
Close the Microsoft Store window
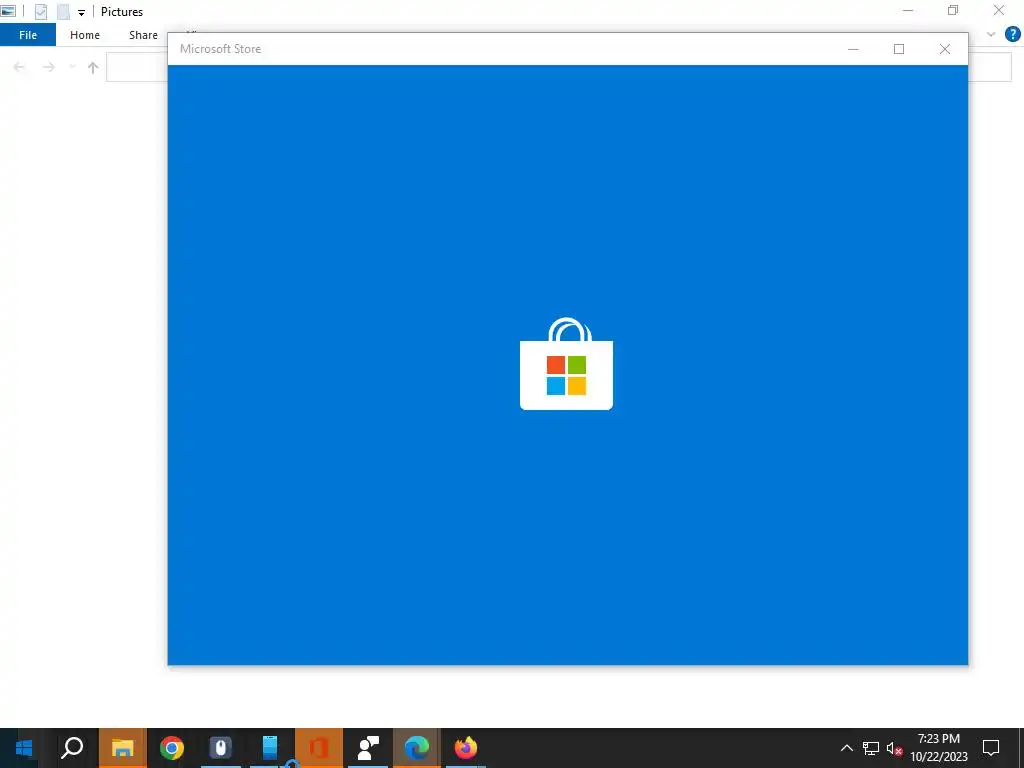pos(944,49)
